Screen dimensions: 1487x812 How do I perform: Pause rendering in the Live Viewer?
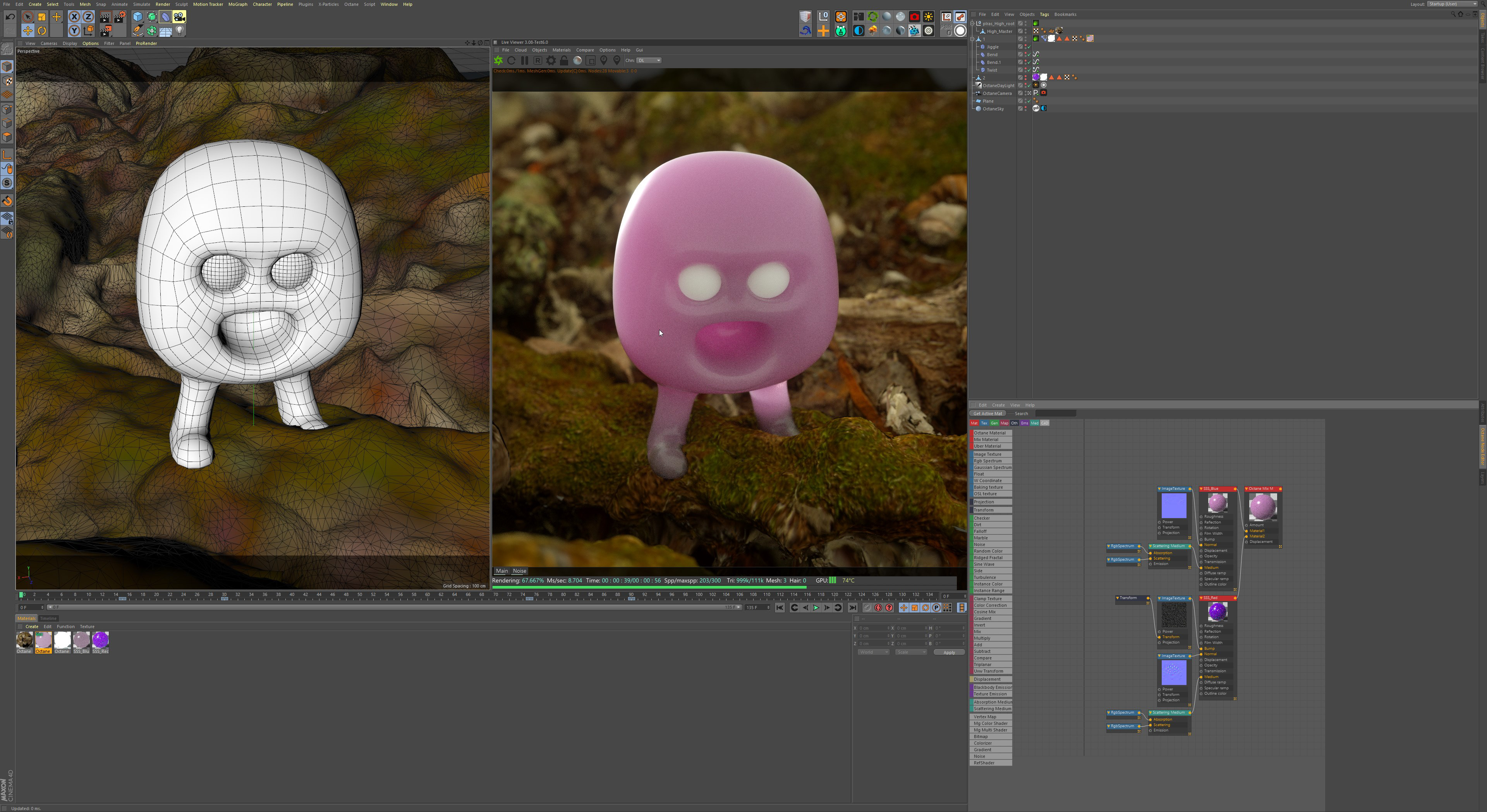pos(525,60)
